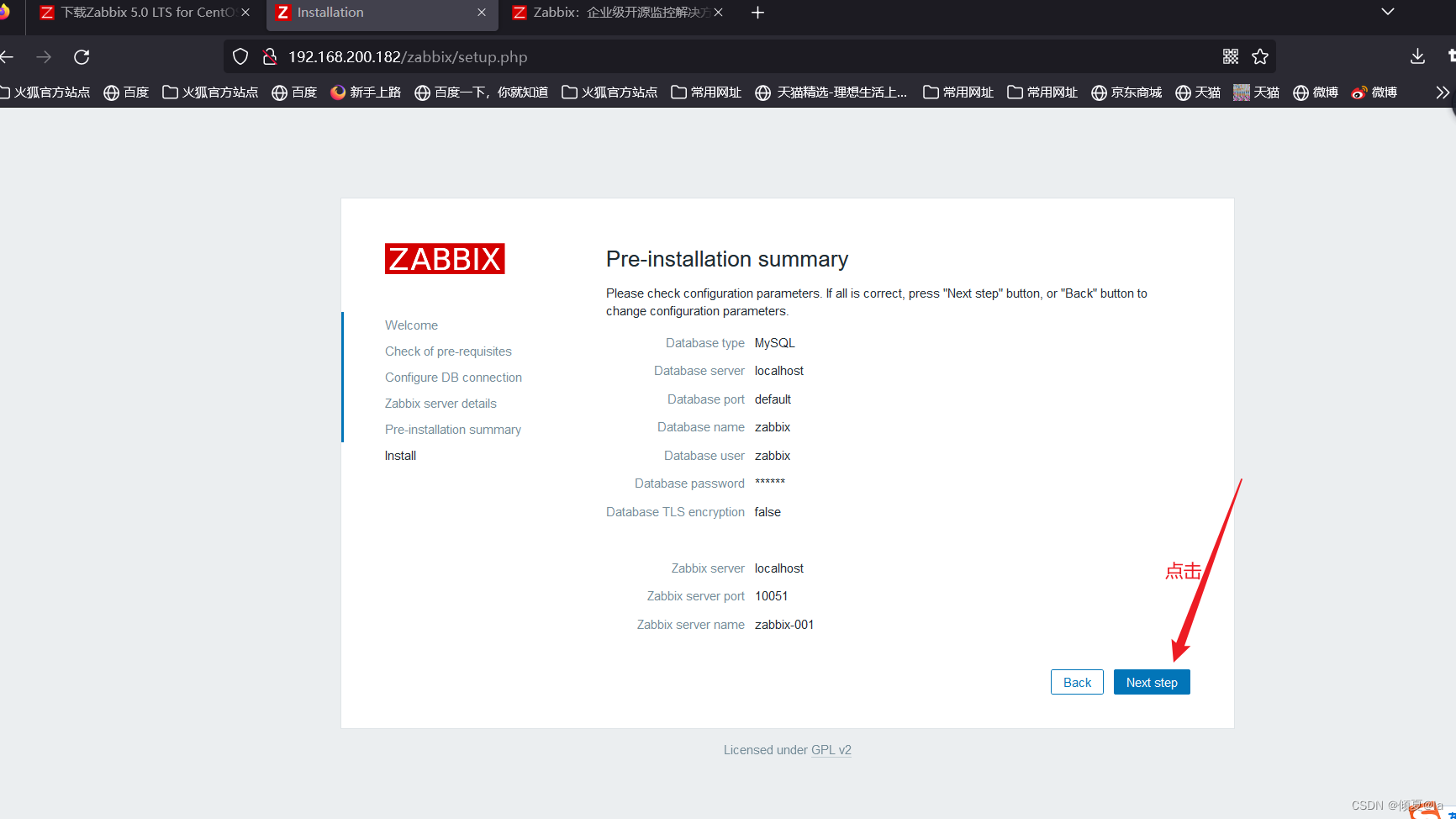Click the Next step button
This screenshot has width=1456, height=819.
point(1152,682)
